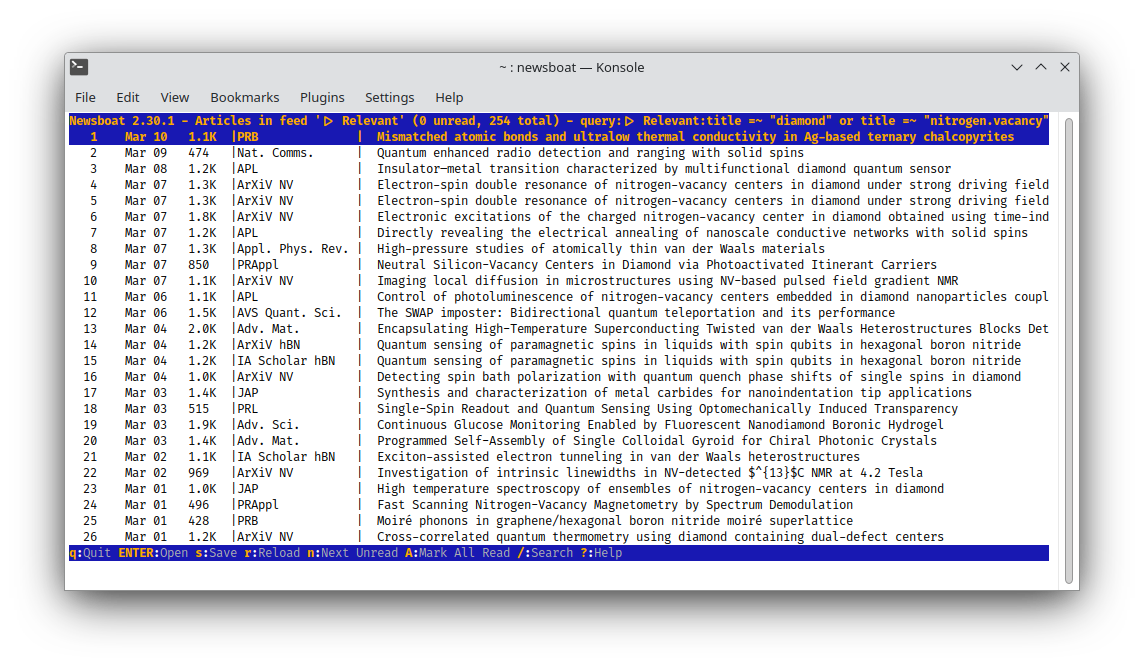
Task: Click the 'PRL' feed label in row 18
Action: coord(247,409)
